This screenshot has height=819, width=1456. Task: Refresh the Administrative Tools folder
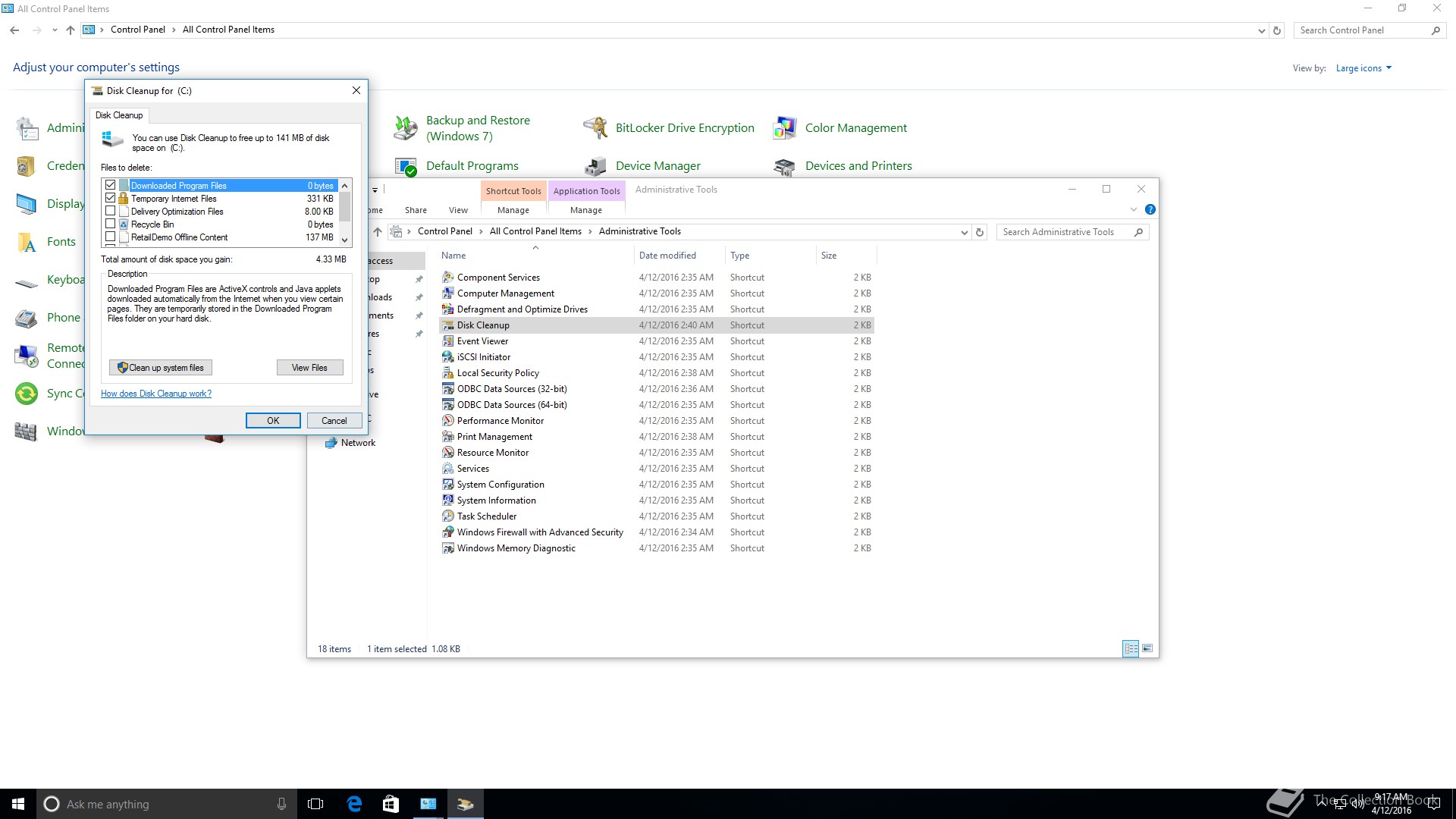980,233
